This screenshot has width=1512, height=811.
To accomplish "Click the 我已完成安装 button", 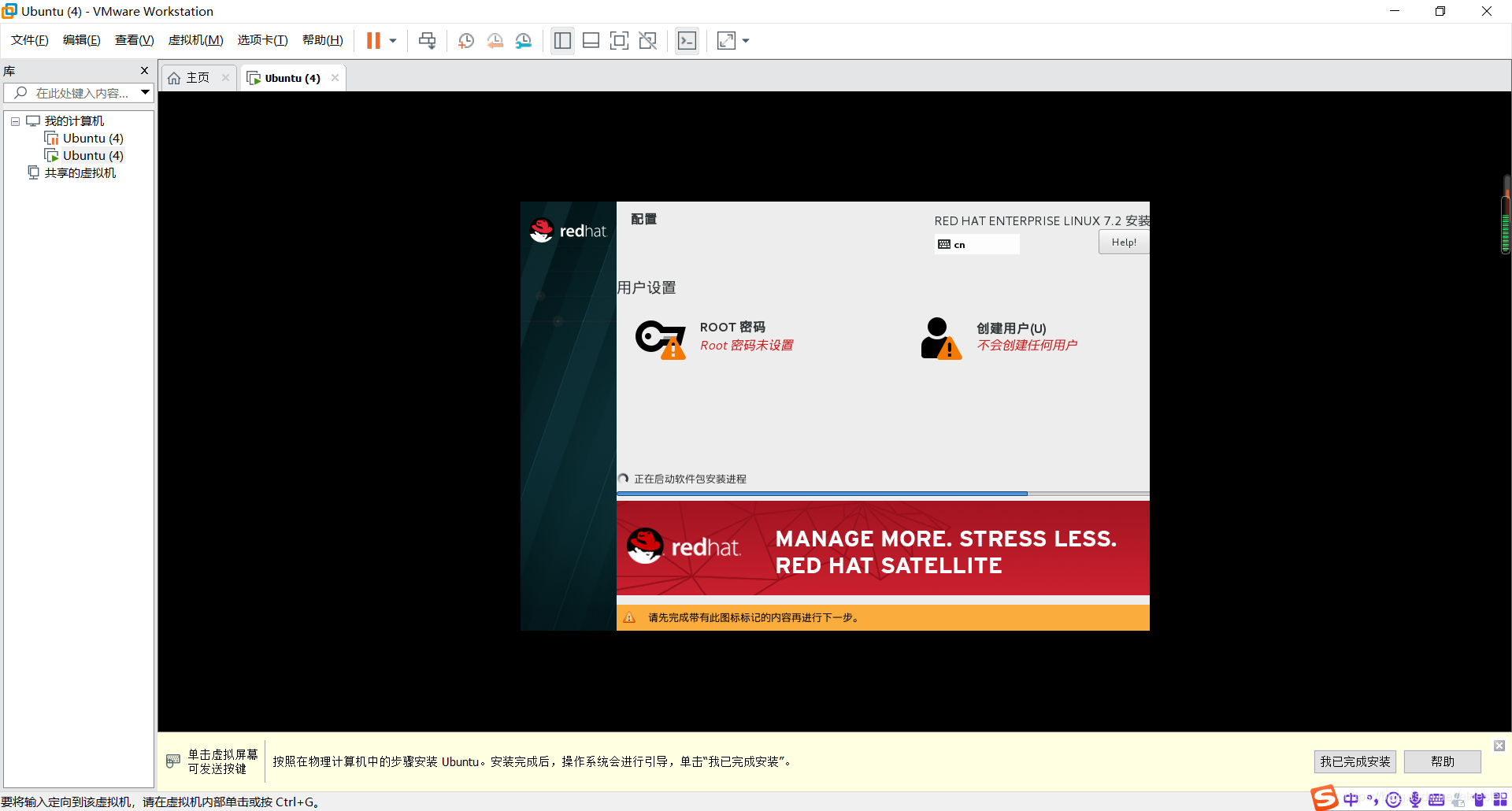I will (x=1354, y=761).
